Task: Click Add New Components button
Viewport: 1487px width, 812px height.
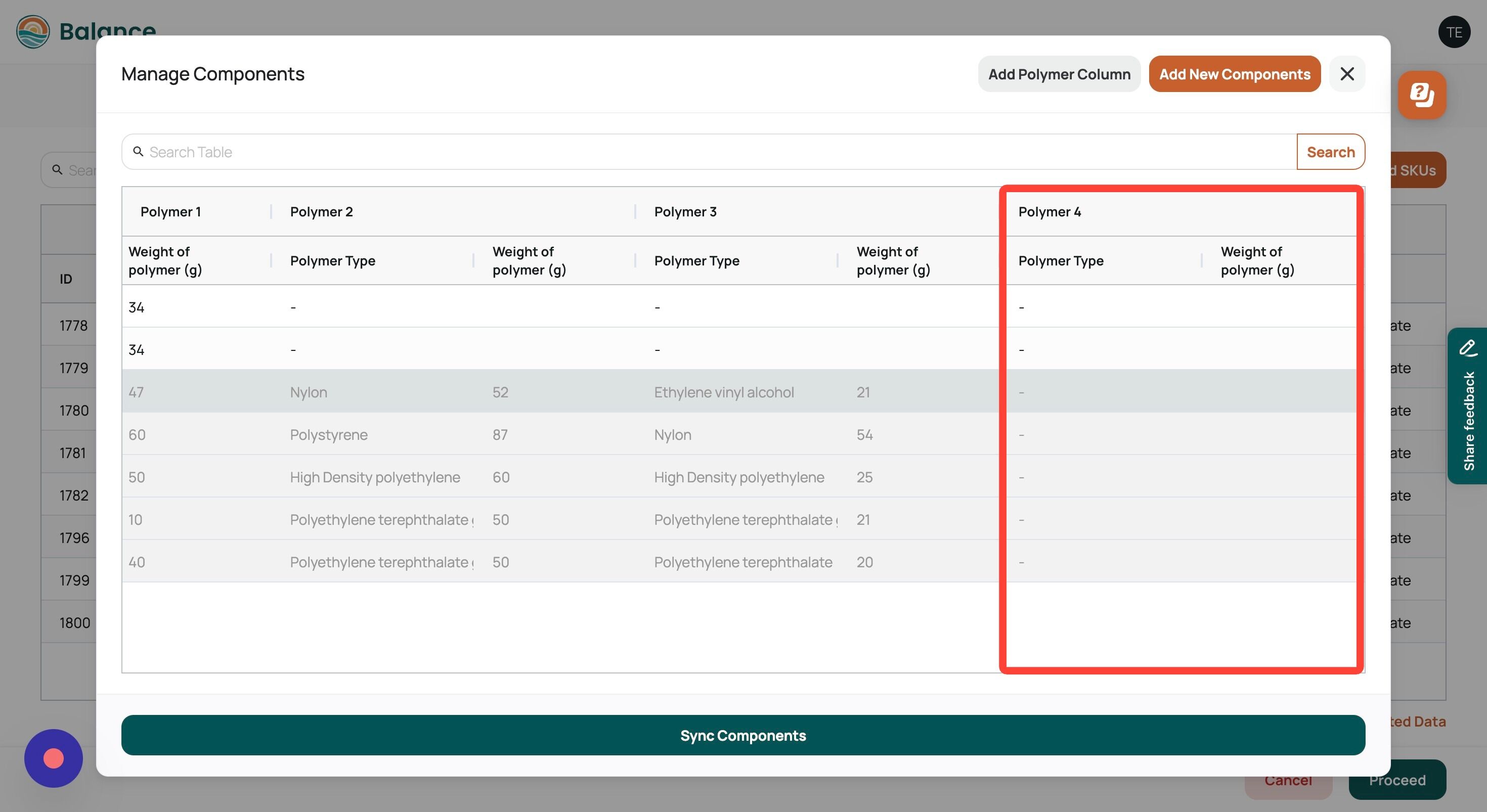Action: (x=1234, y=74)
